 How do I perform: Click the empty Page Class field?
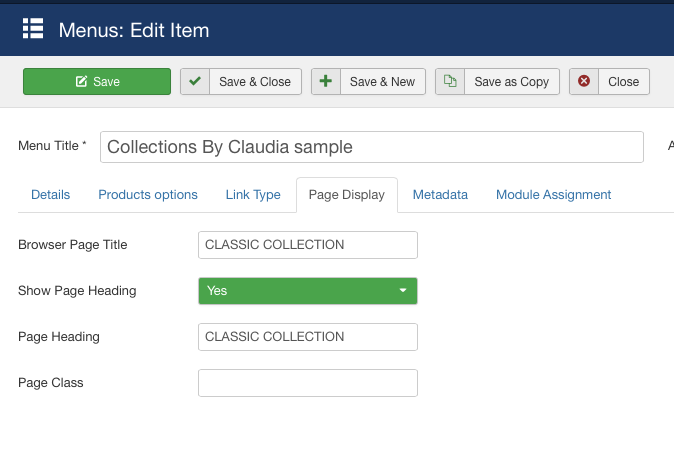coord(307,383)
